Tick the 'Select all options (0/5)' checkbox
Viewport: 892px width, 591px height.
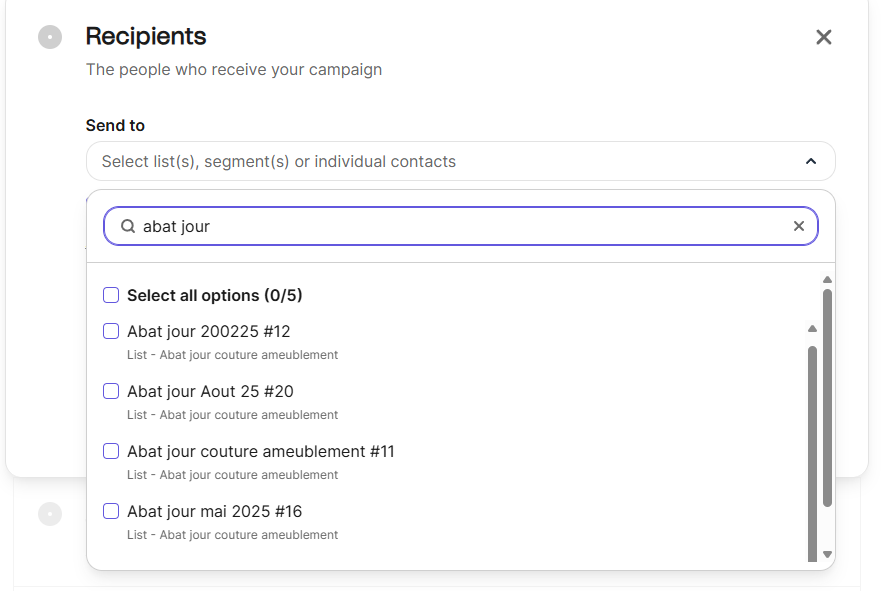(x=111, y=295)
